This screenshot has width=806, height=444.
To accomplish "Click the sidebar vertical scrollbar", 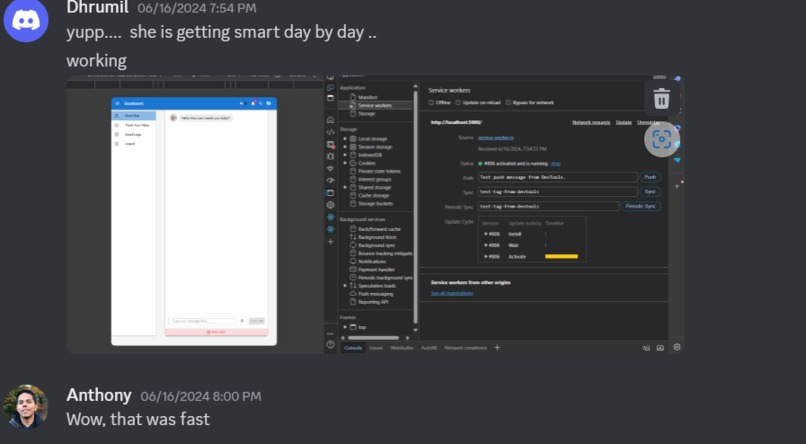I will pos(415,206).
